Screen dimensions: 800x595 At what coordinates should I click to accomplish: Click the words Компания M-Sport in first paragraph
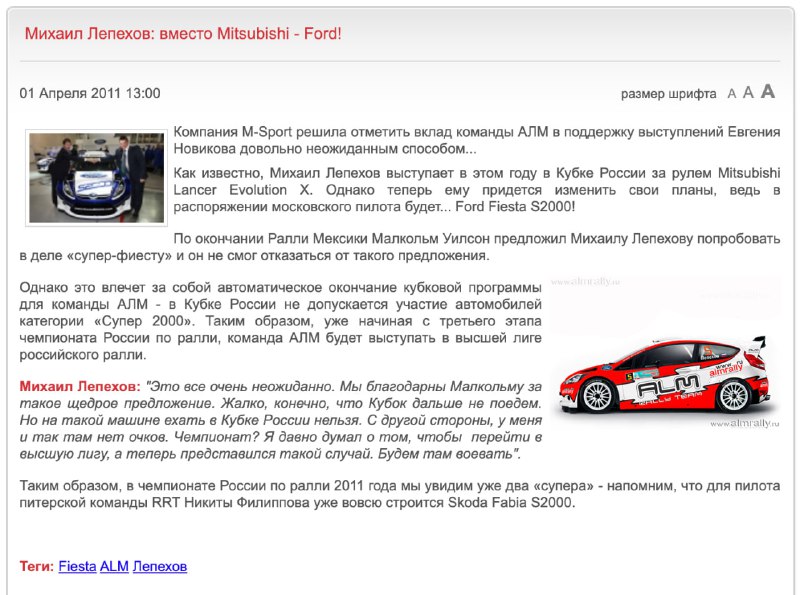coord(233,132)
